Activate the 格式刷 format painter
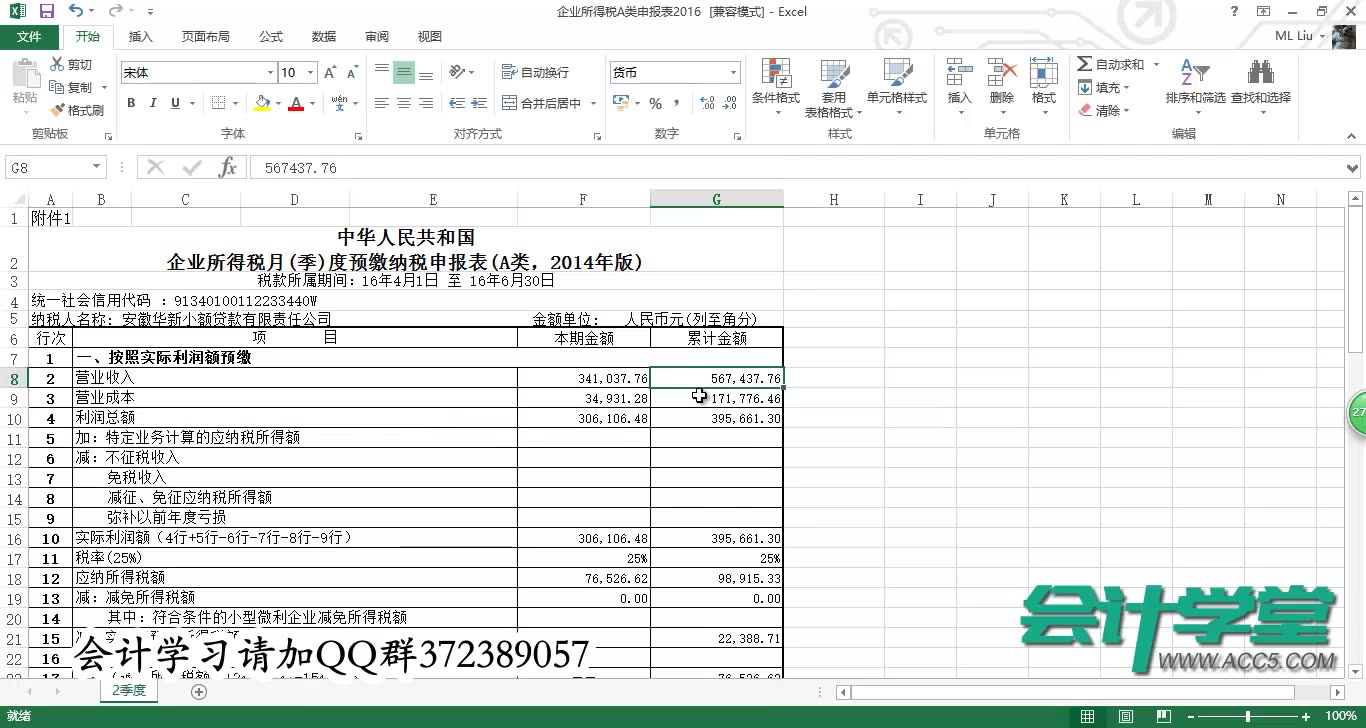Screen dimensions: 1366x728 [75, 109]
